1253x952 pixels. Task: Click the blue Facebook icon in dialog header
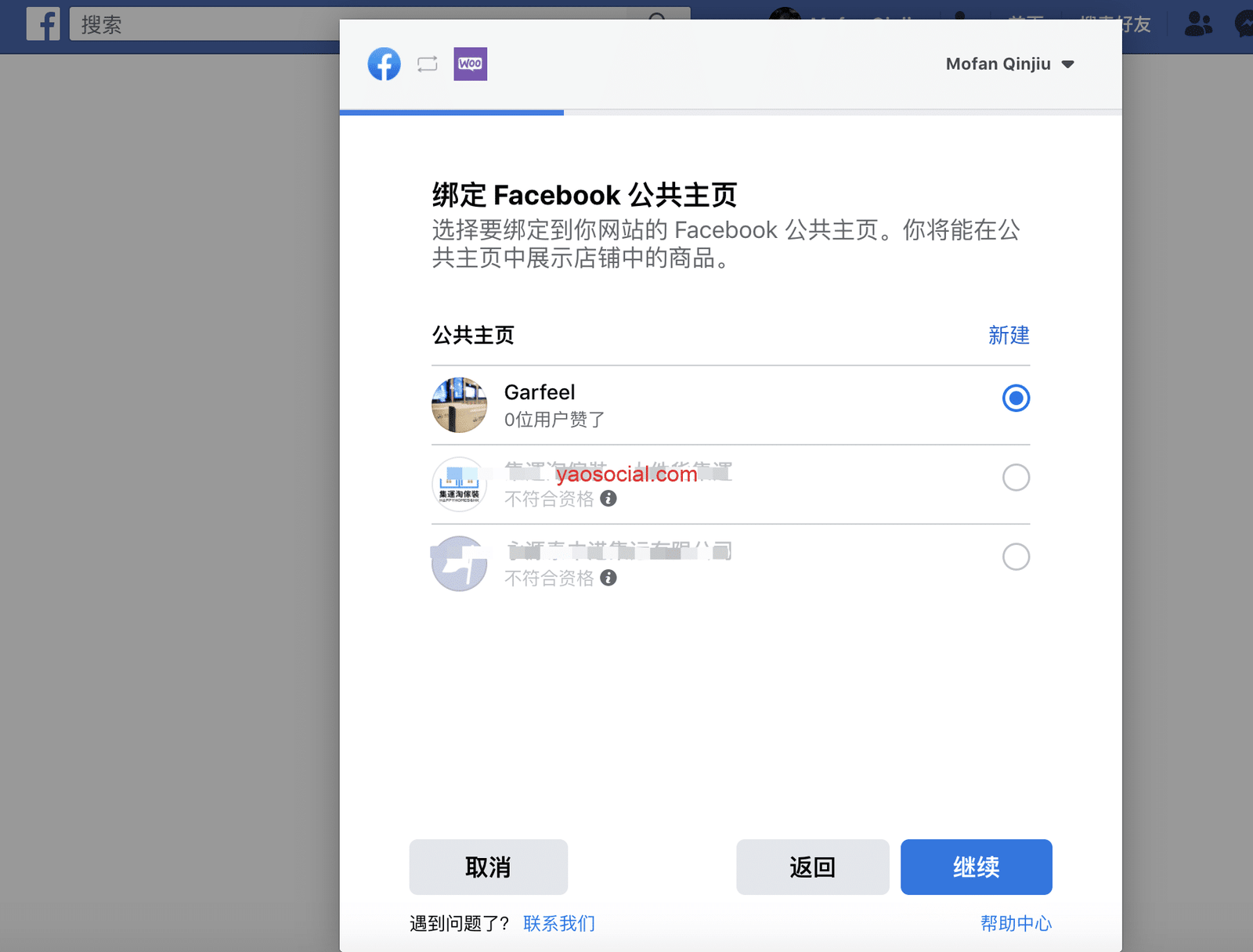click(x=384, y=64)
